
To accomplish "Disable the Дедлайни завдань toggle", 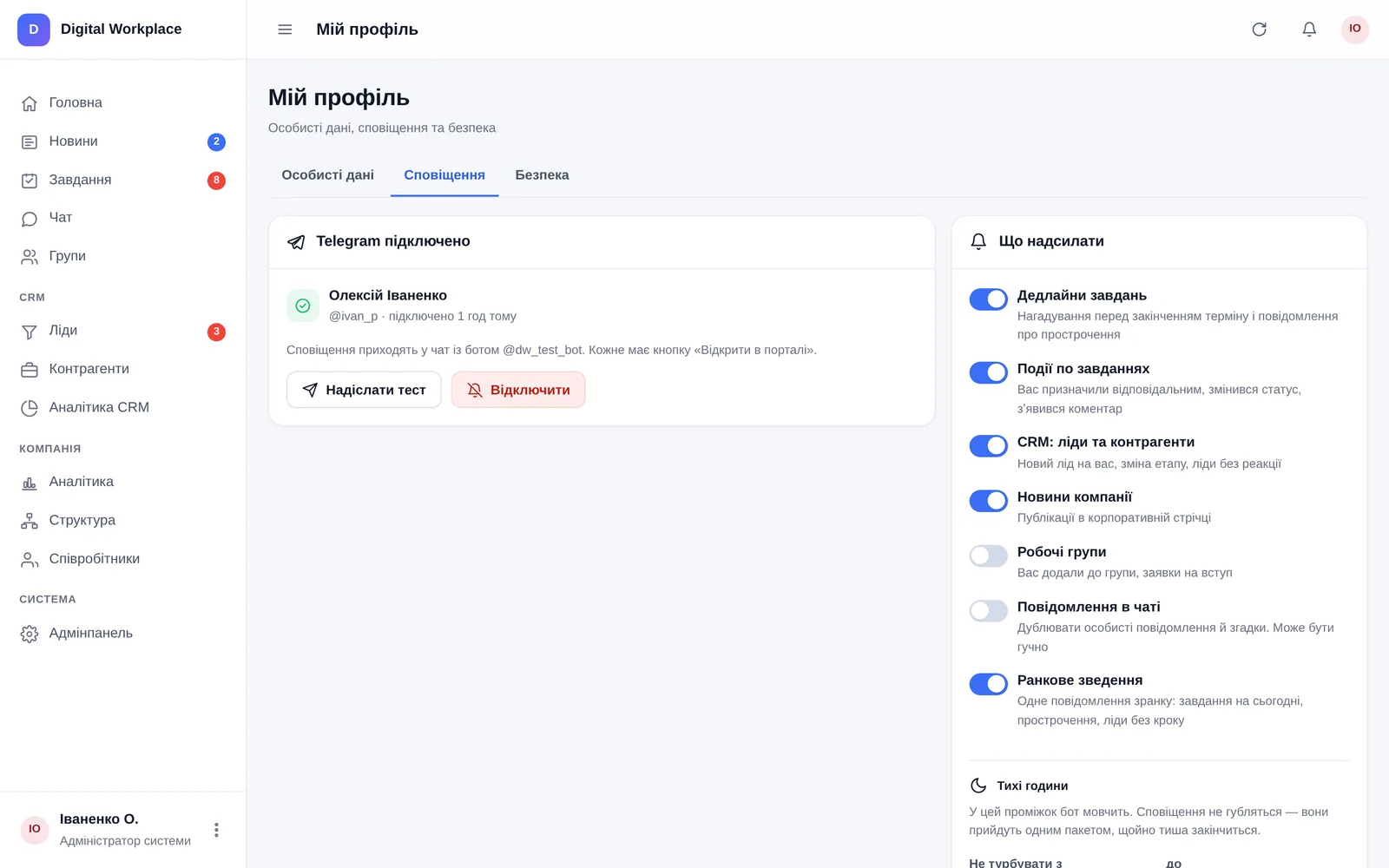I will [988, 299].
